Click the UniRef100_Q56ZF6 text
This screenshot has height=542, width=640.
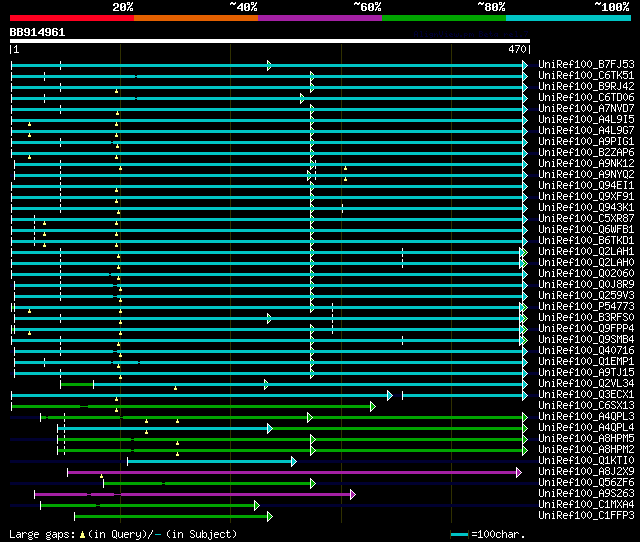coord(586,483)
